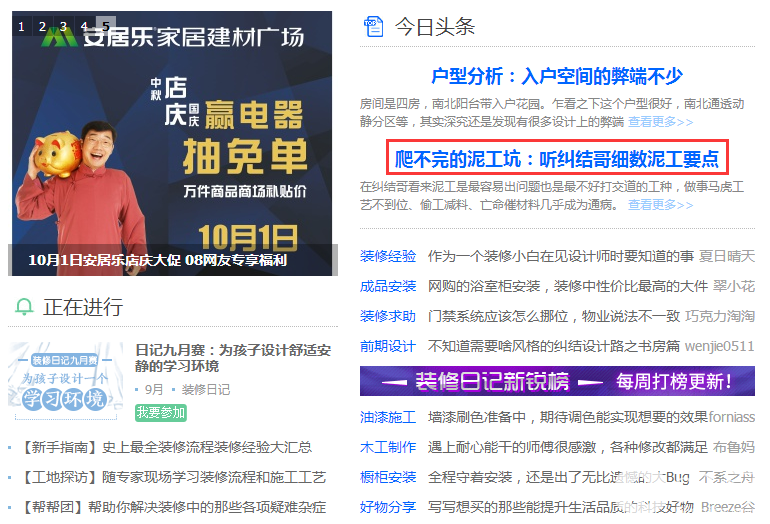Switch carousel to slide 1
This screenshot has width=770, height=524.
click(x=21, y=27)
